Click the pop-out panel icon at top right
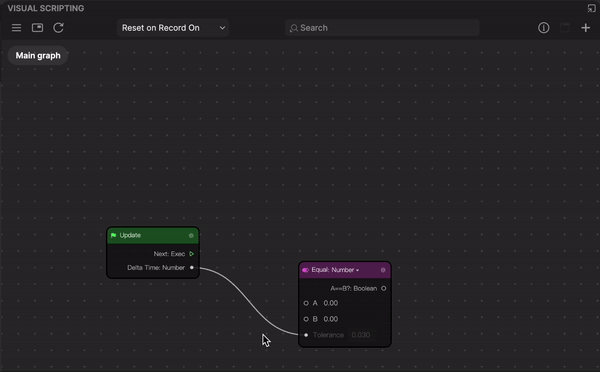Screen dimensions: 600x372 point(592,8)
